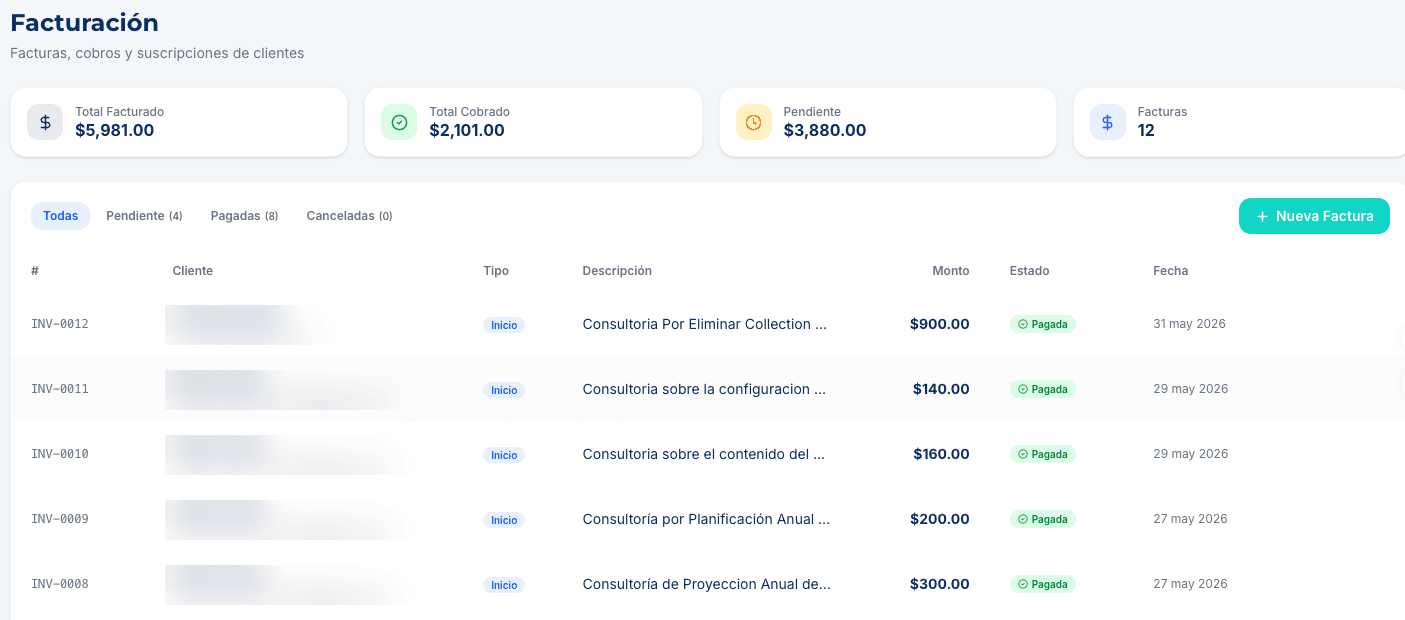Click the Facturación page heading
Screen dimensions: 1405x620
84,22
